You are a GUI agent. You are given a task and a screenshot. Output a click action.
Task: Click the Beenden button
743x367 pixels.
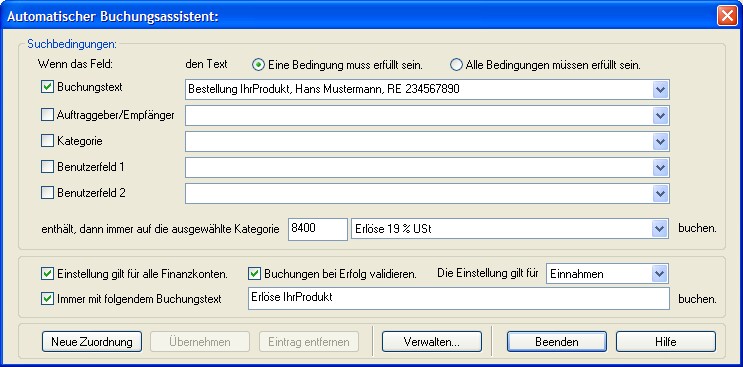[557, 341]
